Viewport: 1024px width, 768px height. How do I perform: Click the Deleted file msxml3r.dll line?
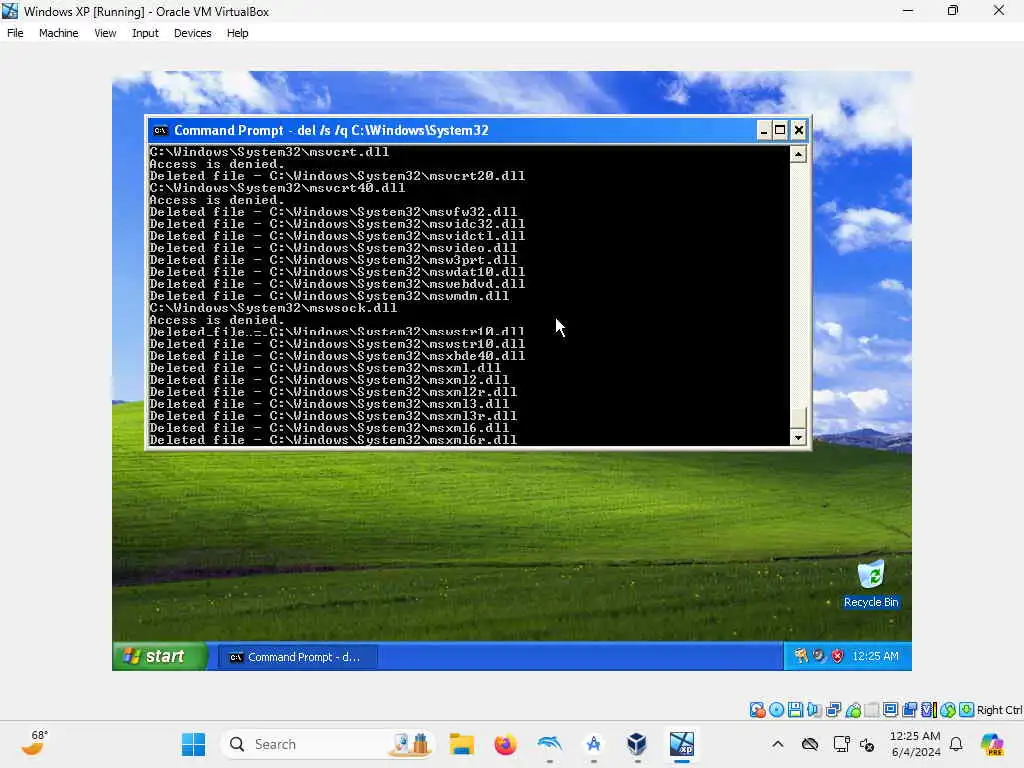click(333, 415)
